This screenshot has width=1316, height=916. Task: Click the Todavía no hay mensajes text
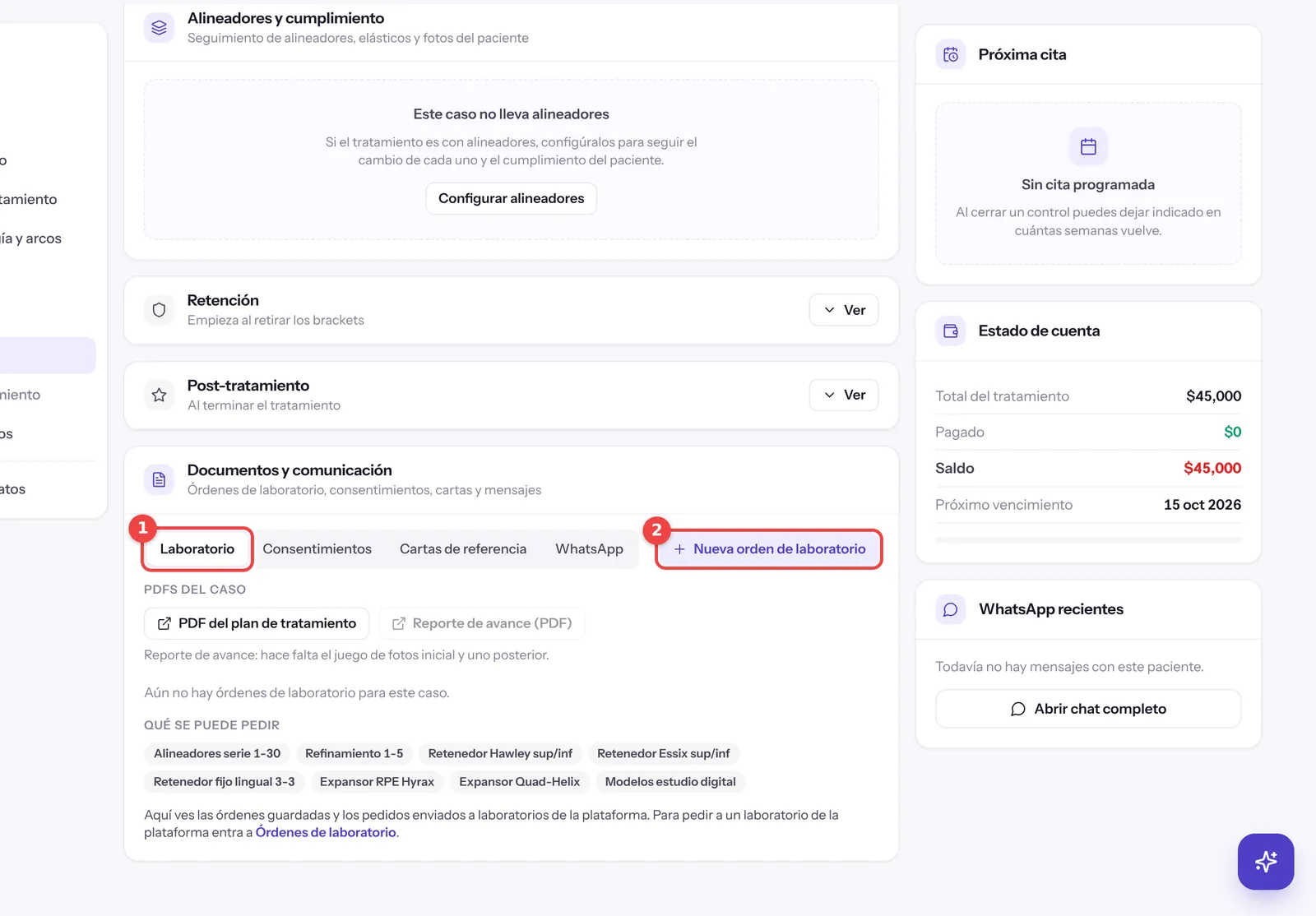1069,667
